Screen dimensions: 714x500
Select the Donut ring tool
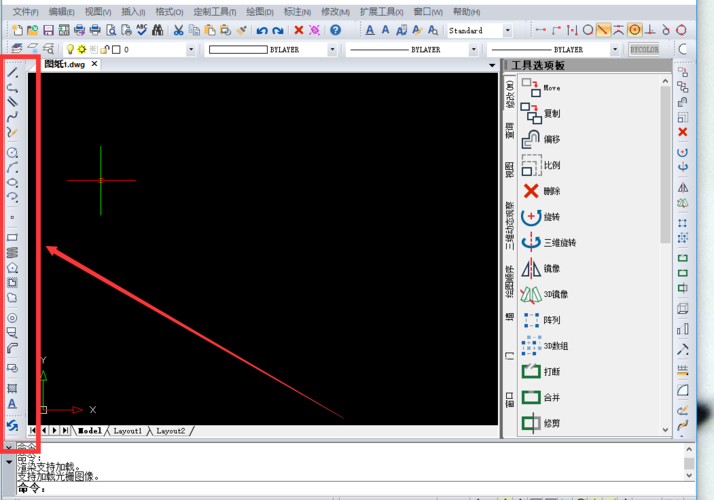pos(12,318)
